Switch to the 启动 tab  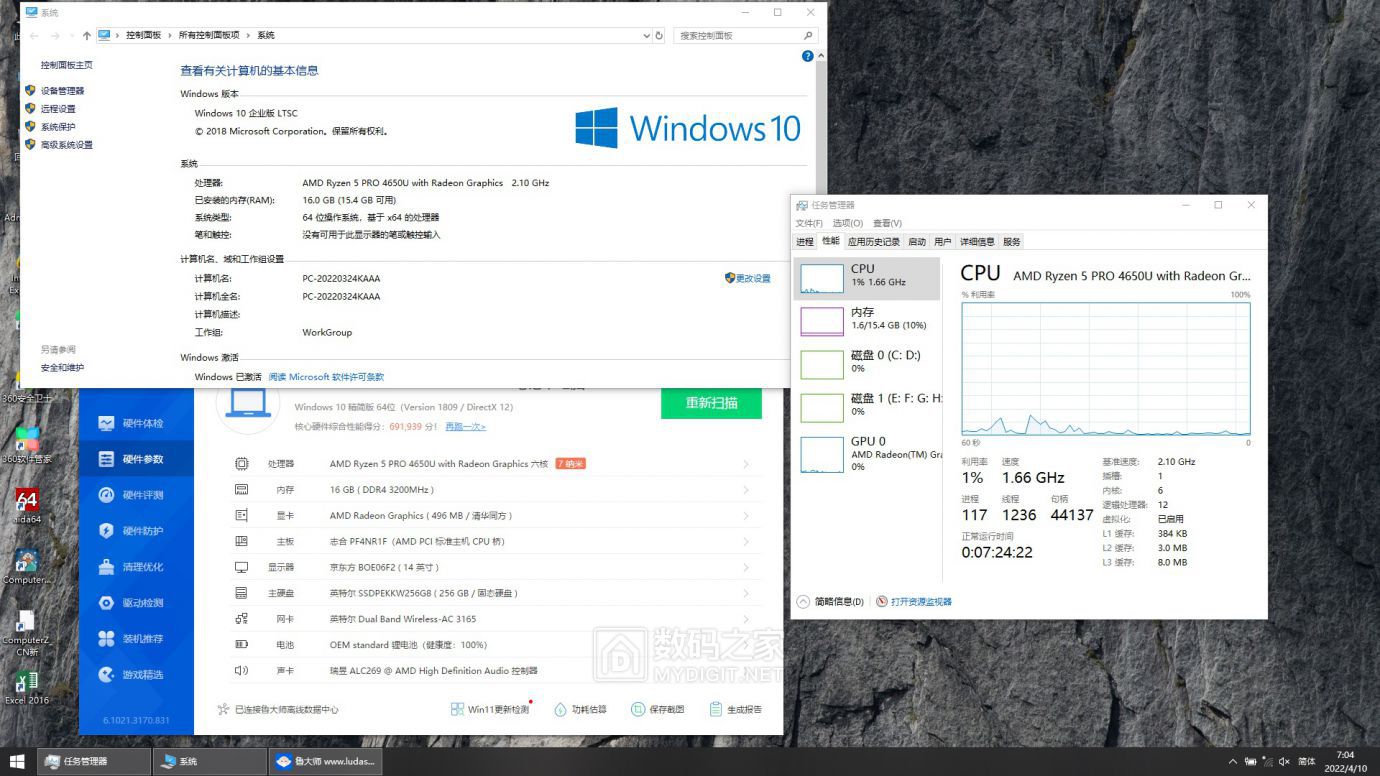coord(917,241)
